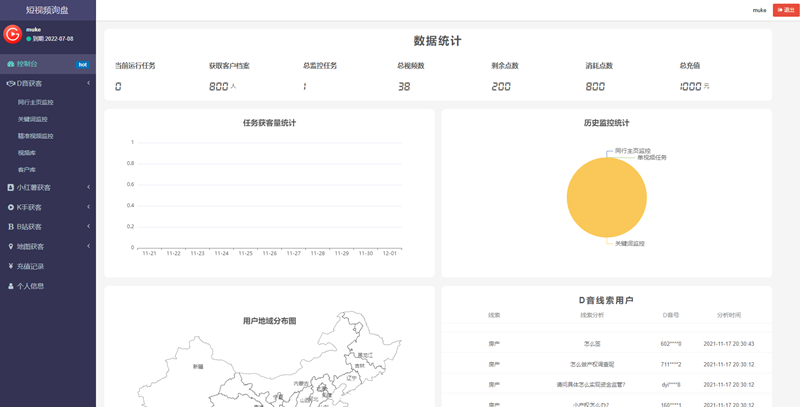The width and height of the screenshot is (800, 407).
Task: Click the 小红薯获客 sidebar icon
Action: coord(10,187)
